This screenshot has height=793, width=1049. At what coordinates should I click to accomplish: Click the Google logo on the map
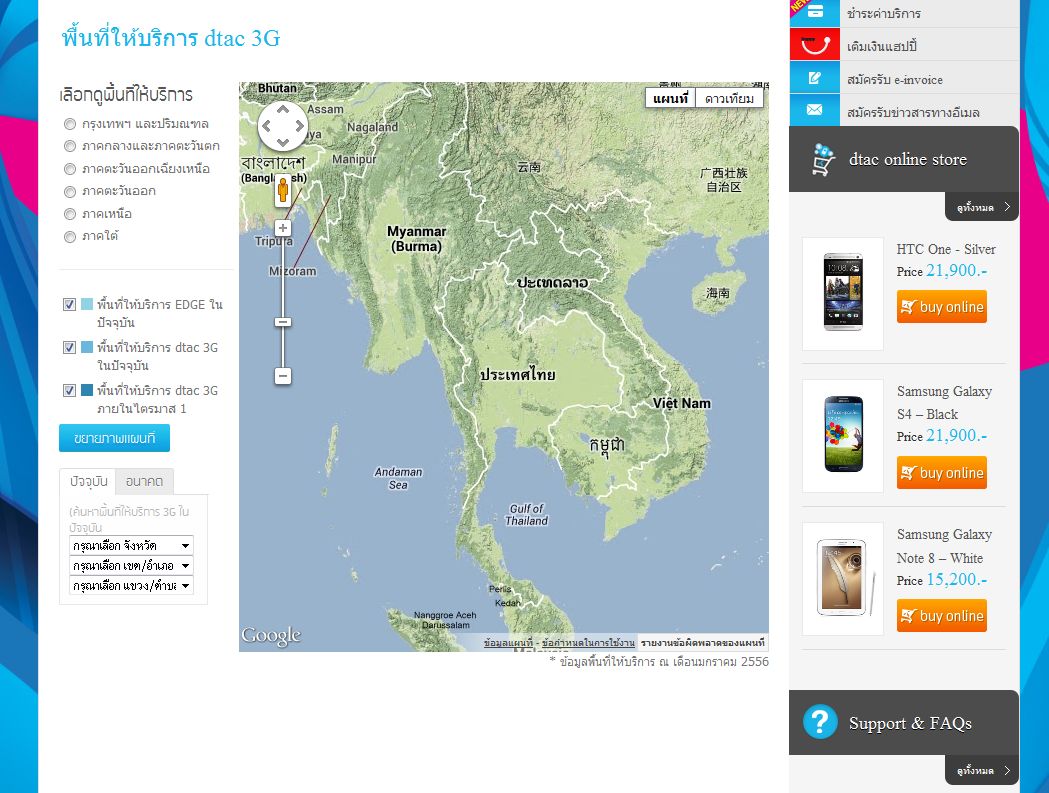pyautogui.click(x=271, y=635)
